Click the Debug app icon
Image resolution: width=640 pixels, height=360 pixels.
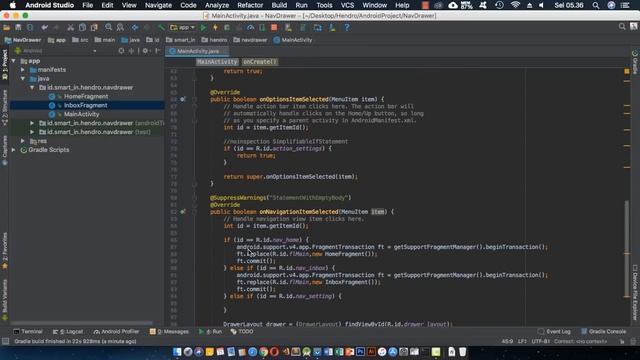click(x=227, y=27)
